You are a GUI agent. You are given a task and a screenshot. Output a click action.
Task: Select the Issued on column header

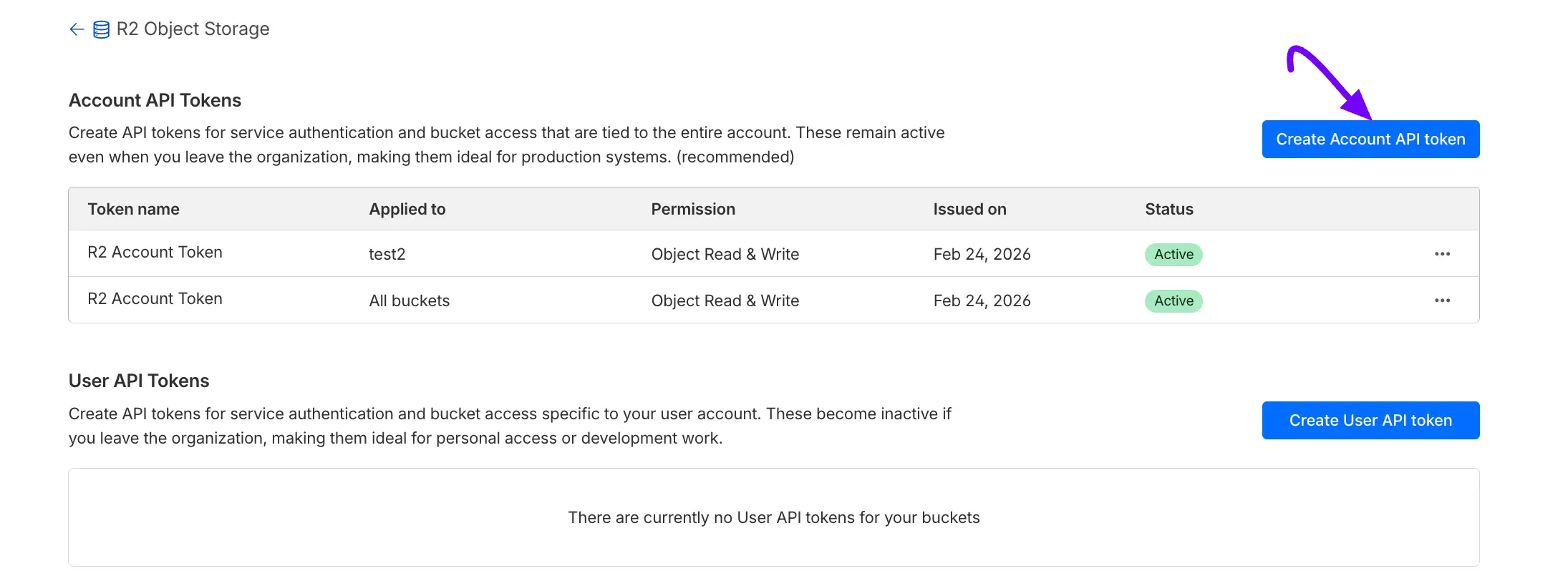point(969,209)
